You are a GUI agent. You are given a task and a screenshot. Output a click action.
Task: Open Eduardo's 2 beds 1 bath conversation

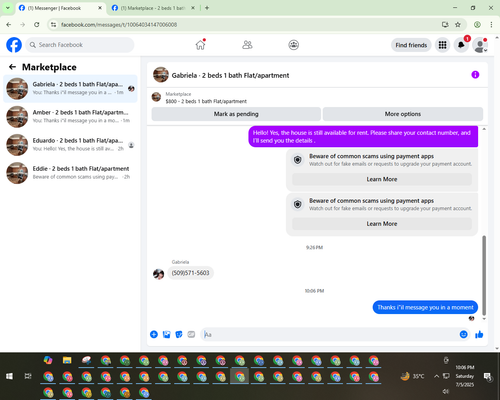(70, 145)
